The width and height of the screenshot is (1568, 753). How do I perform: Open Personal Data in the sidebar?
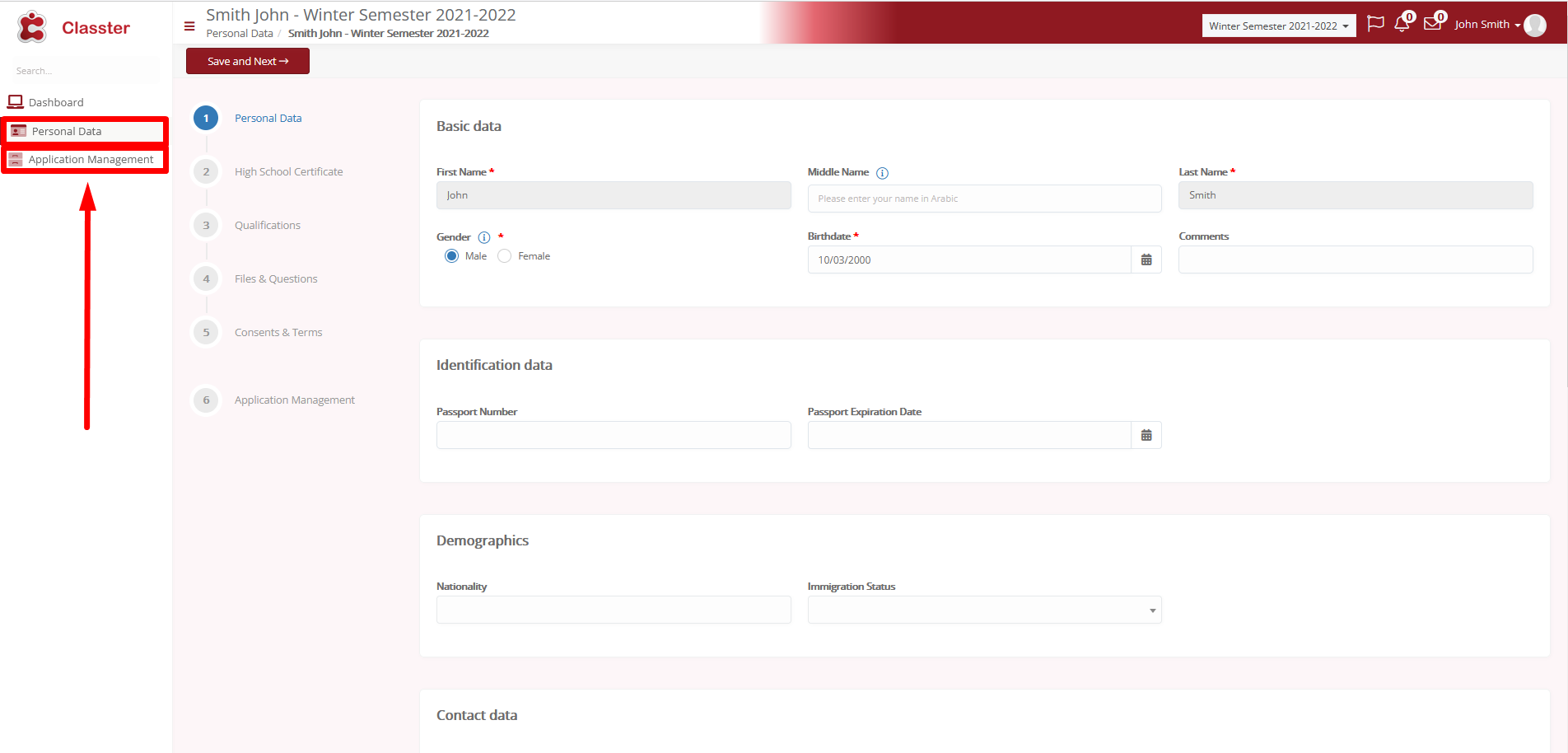(67, 131)
